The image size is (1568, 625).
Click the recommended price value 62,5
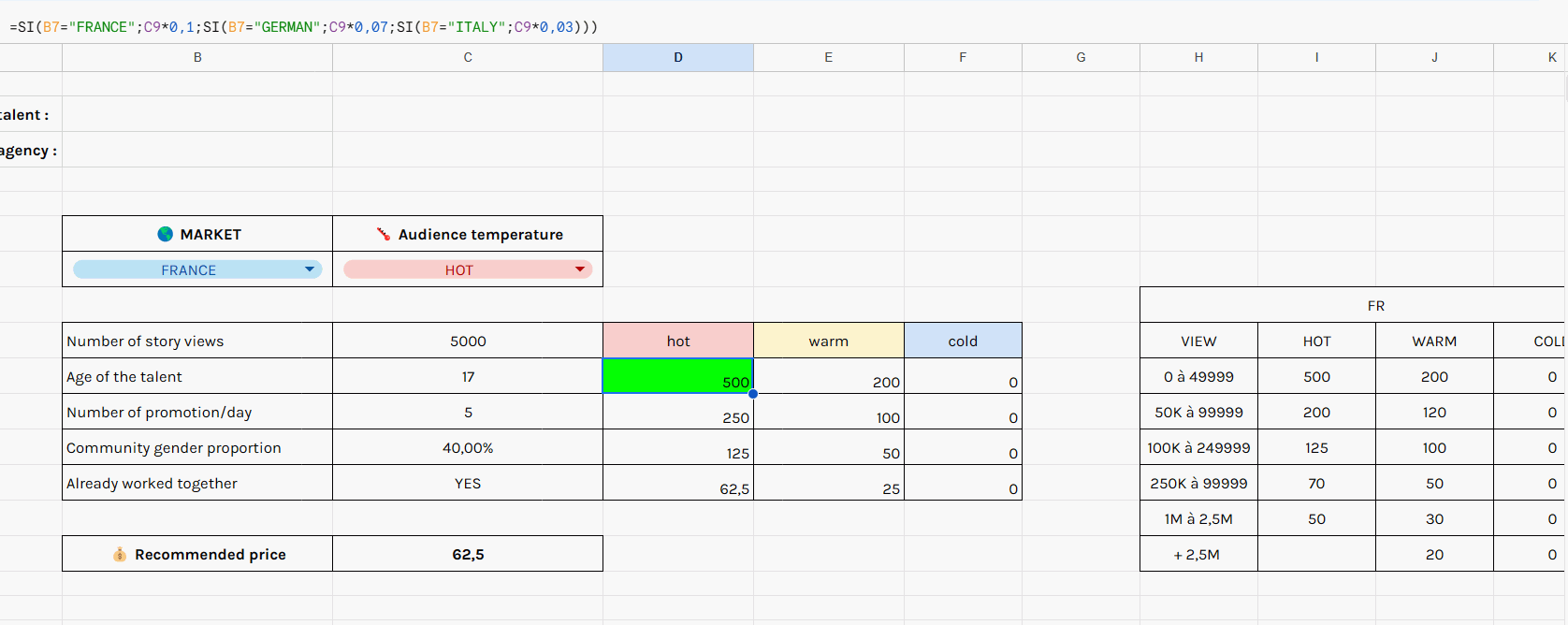[468, 554]
